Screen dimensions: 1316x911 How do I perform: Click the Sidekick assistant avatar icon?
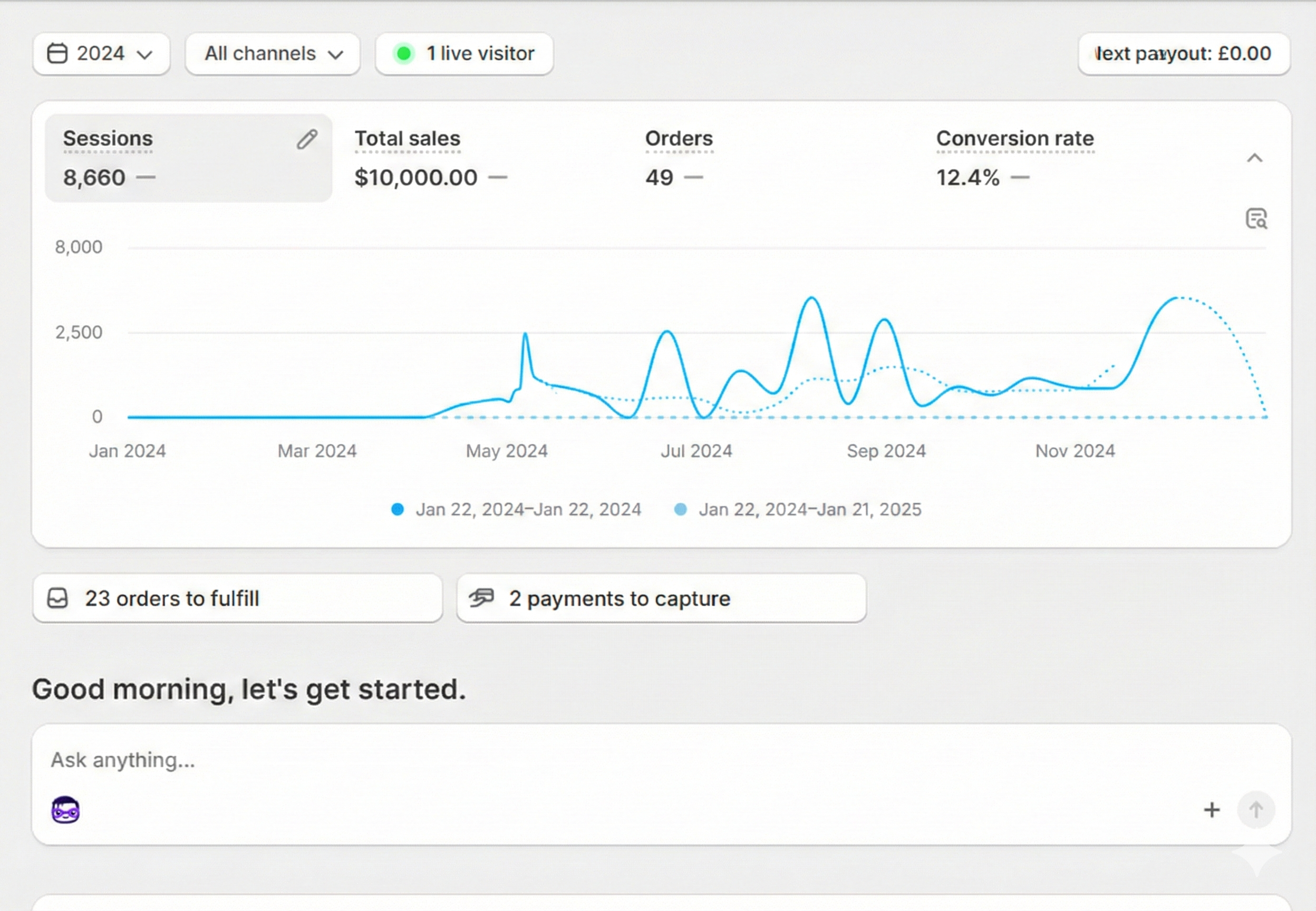[65, 809]
